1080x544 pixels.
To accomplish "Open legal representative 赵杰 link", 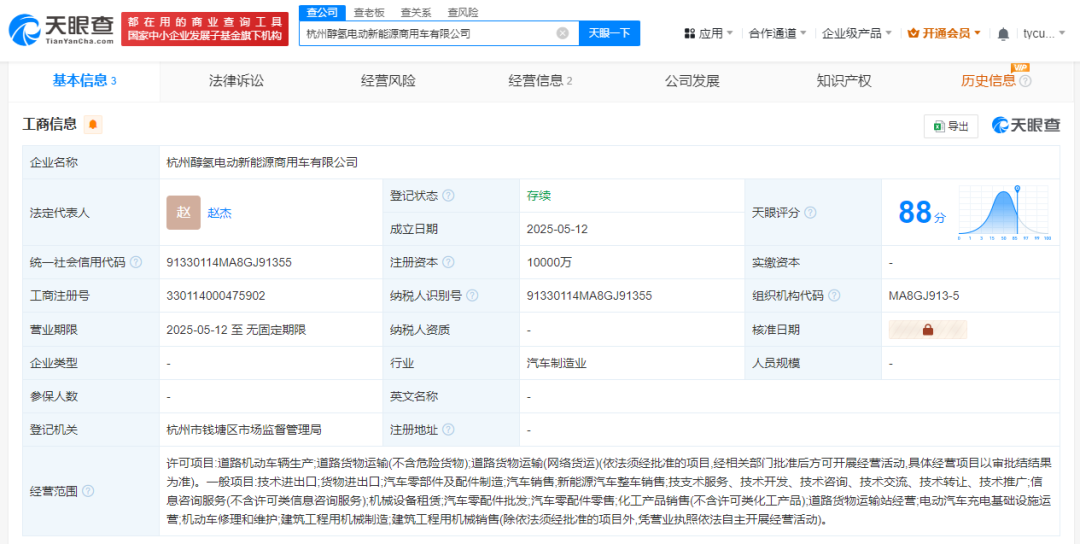I will (x=220, y=213).
